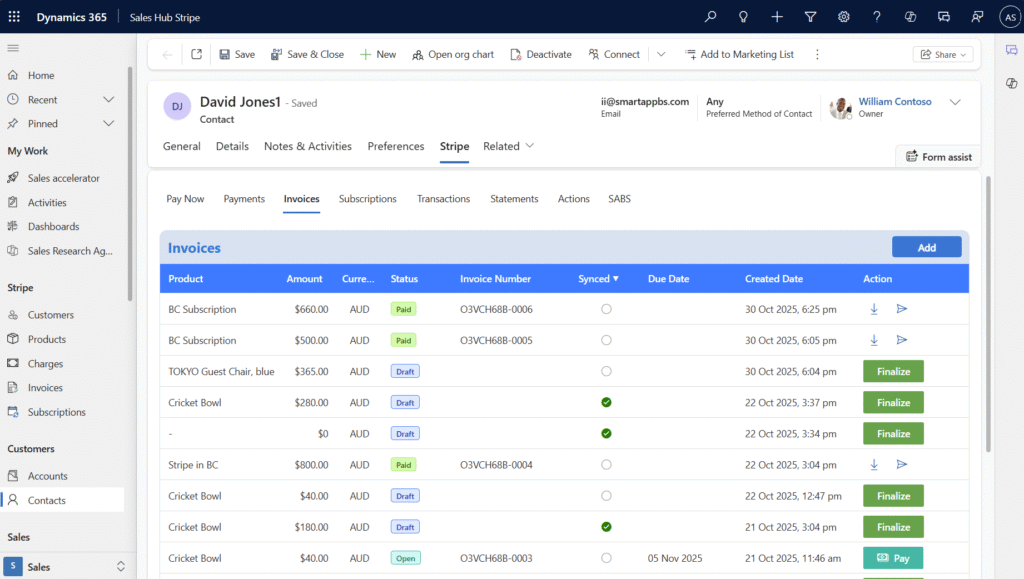Screen dimensions: 1024x579
Task: Open the Share dropdown button
Action: (942, 55)
